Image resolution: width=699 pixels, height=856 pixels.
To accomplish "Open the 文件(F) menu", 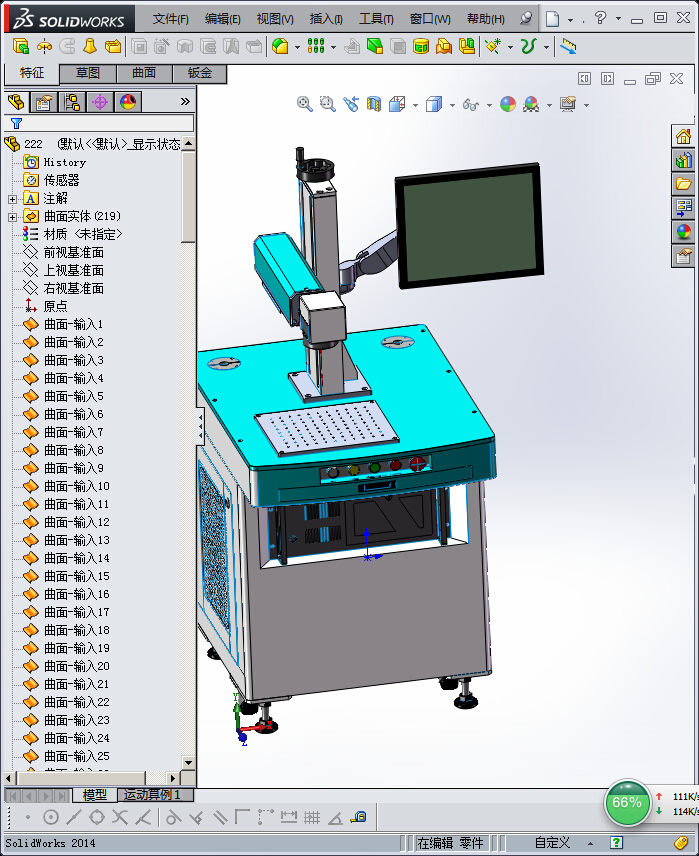I will tap(170, 19).
